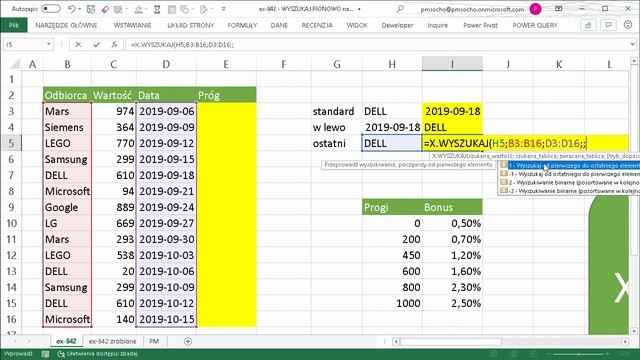The width and height of the screenshot is (640, 360).
Task: Click the Odbiorca header cell
Action: [67, 96]
